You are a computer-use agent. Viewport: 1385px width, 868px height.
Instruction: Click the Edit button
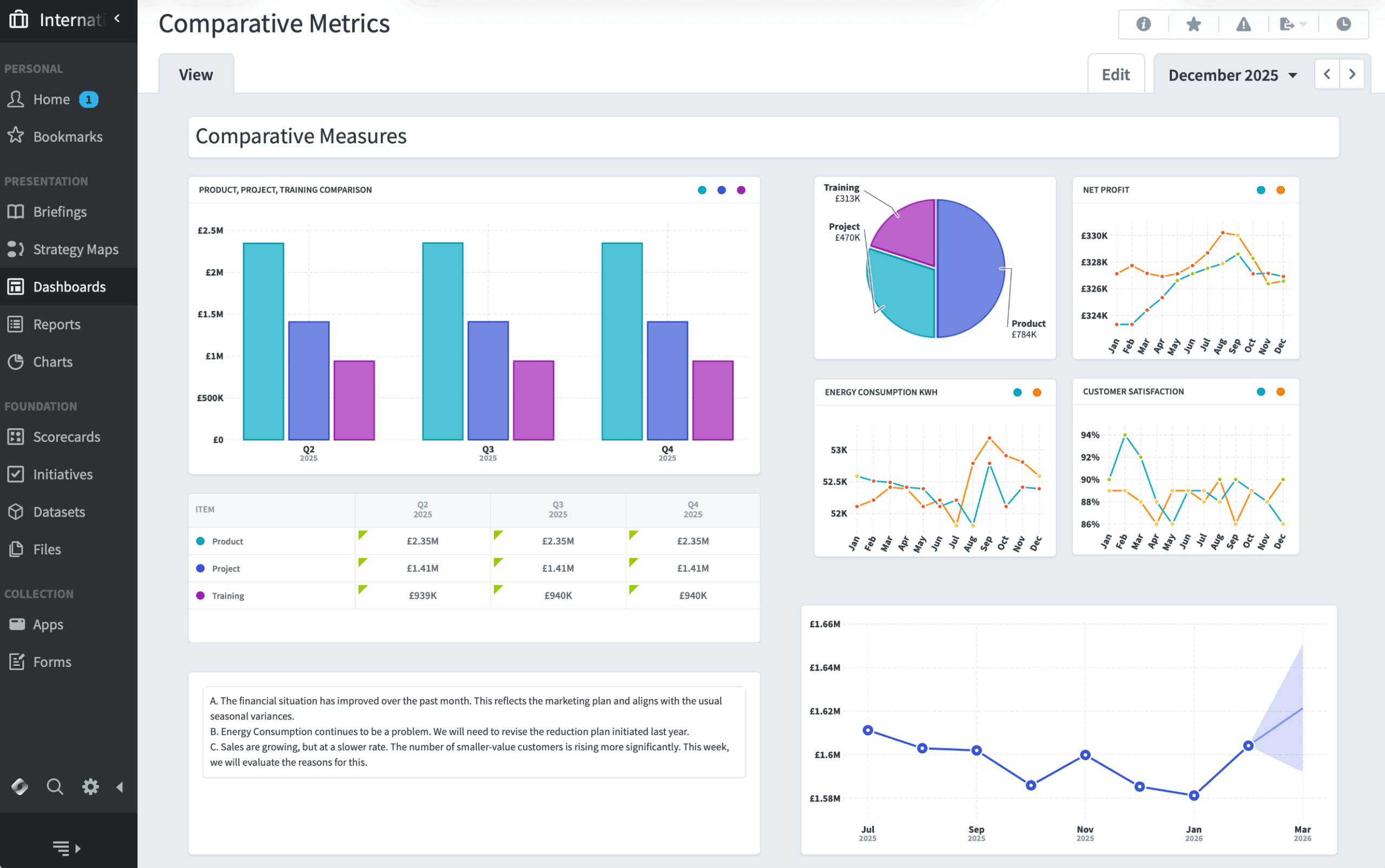pos(1115,74)
